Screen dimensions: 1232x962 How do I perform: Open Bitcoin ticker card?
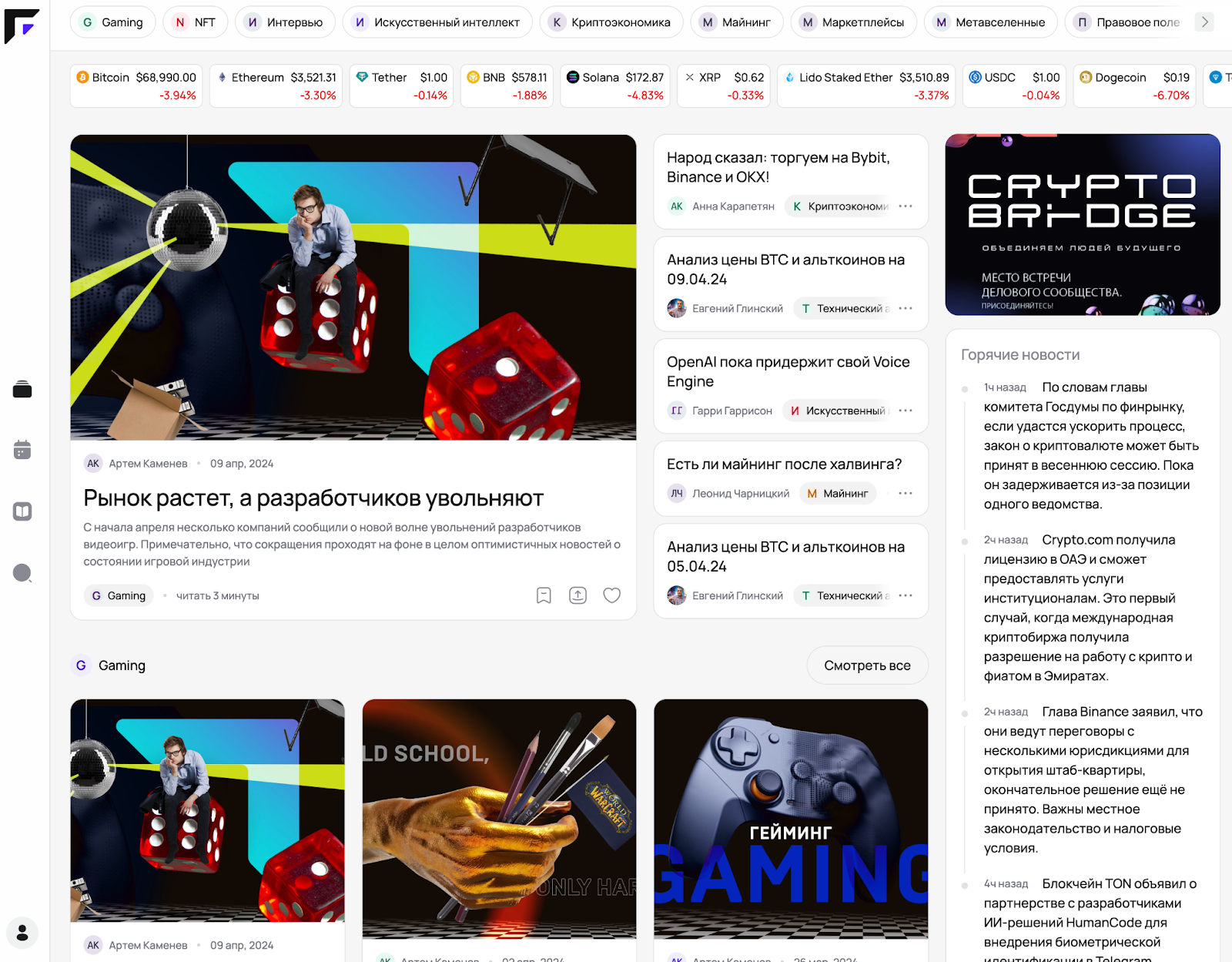pyautogui.click(x=136, y=86)
